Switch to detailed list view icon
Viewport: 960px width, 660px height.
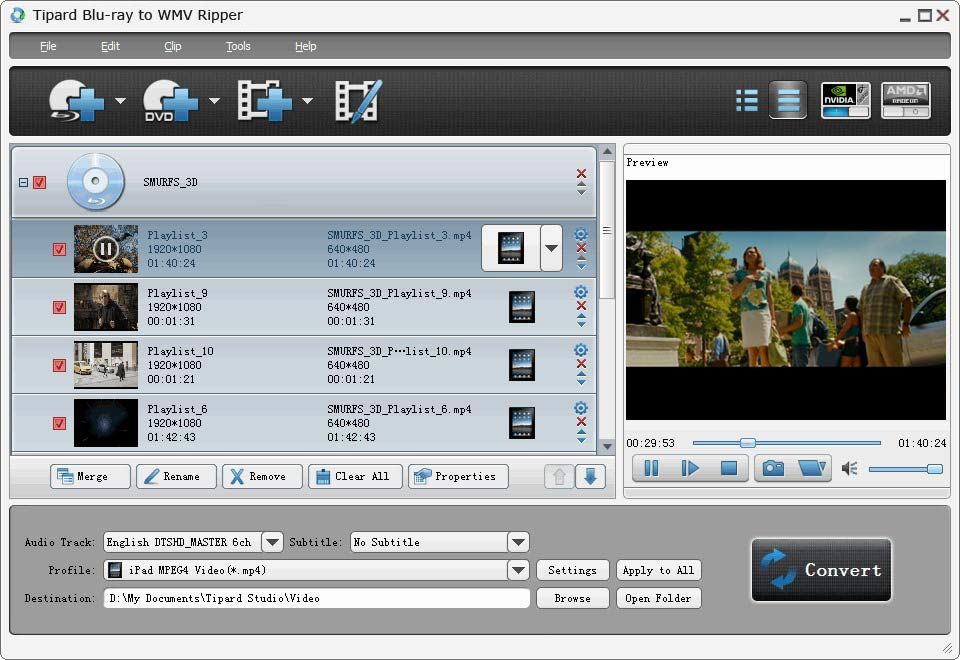coord(788,100)
